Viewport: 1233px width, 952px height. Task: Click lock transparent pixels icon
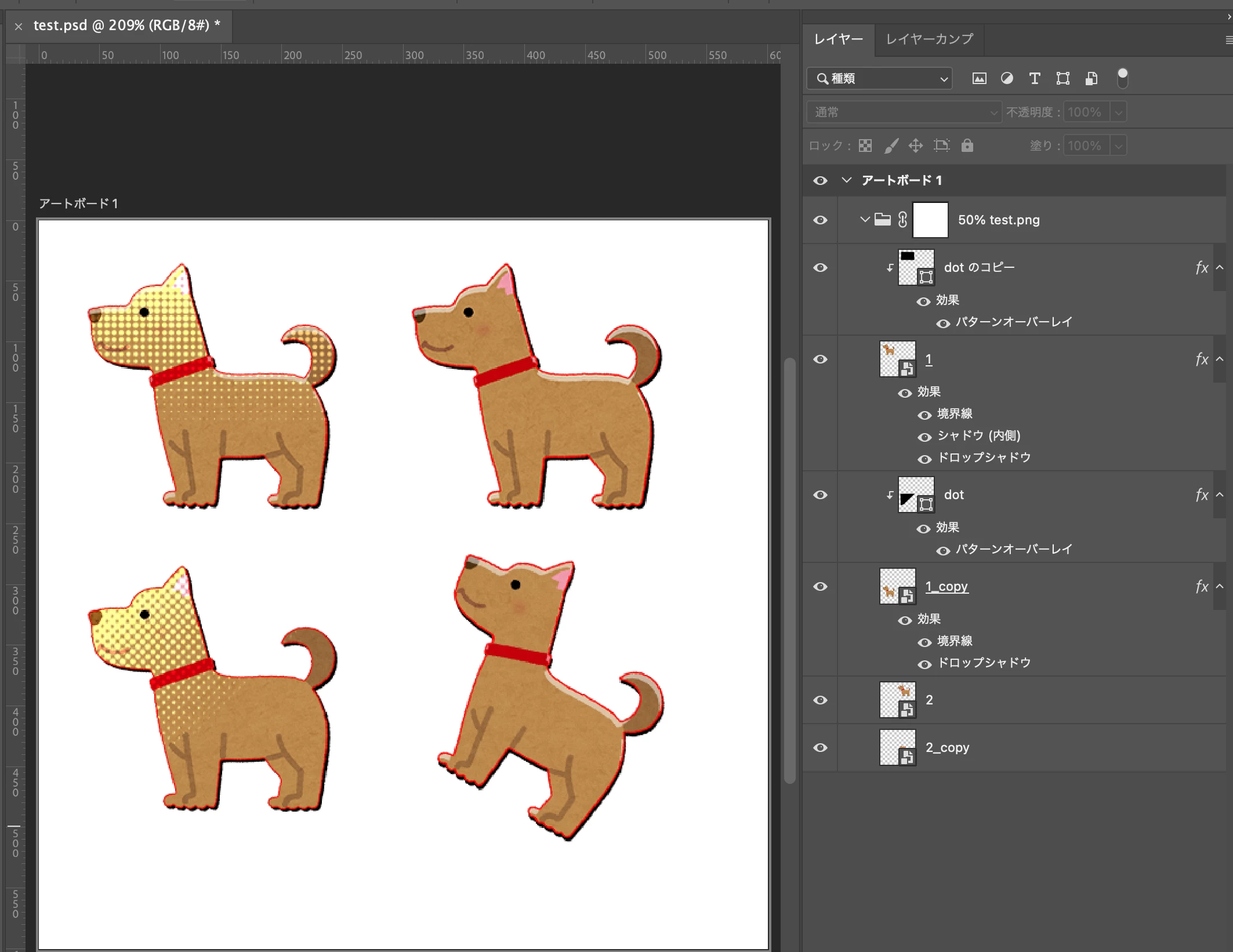865,146
